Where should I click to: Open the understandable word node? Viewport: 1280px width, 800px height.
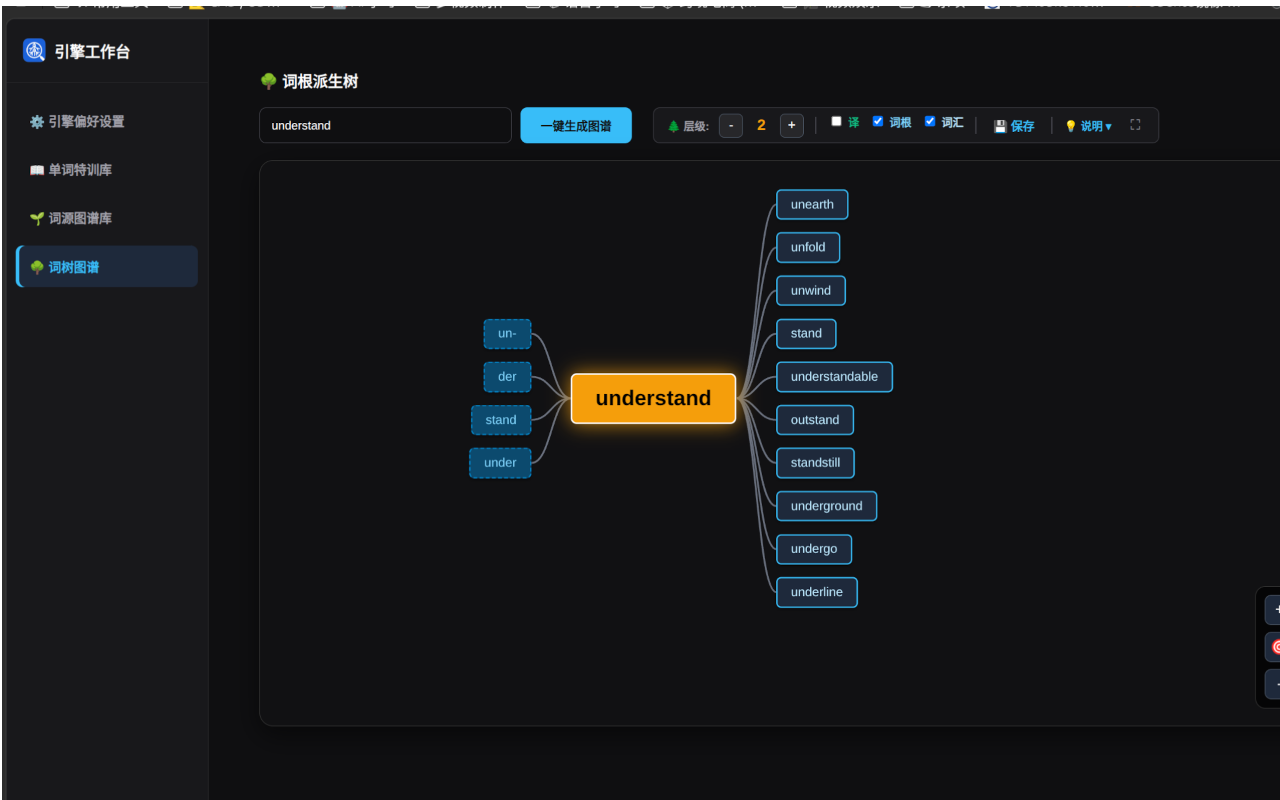[834, 377]
